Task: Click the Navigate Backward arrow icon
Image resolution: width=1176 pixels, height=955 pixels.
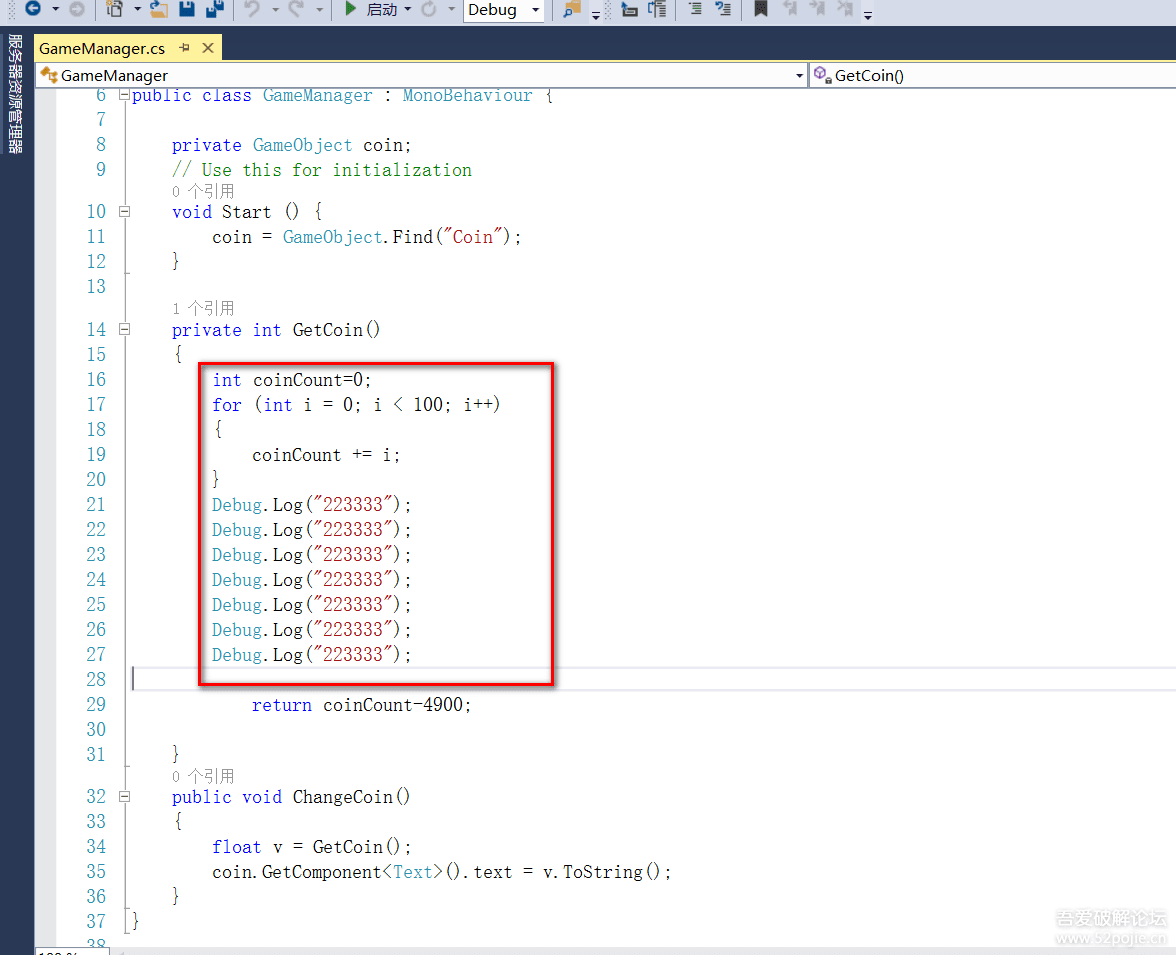Action: click(33, 8)
